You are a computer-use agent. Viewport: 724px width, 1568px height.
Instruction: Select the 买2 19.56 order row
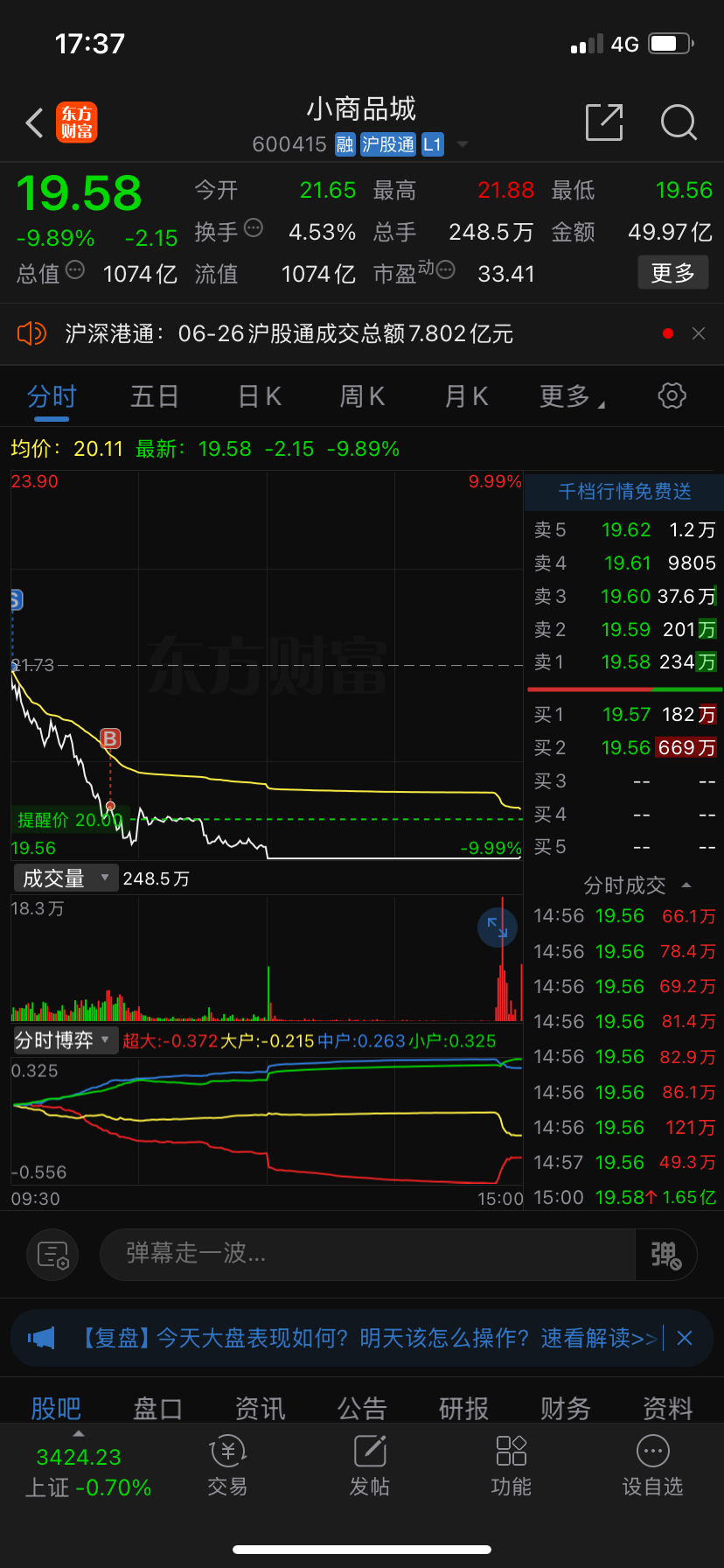[x=624, y=748]
